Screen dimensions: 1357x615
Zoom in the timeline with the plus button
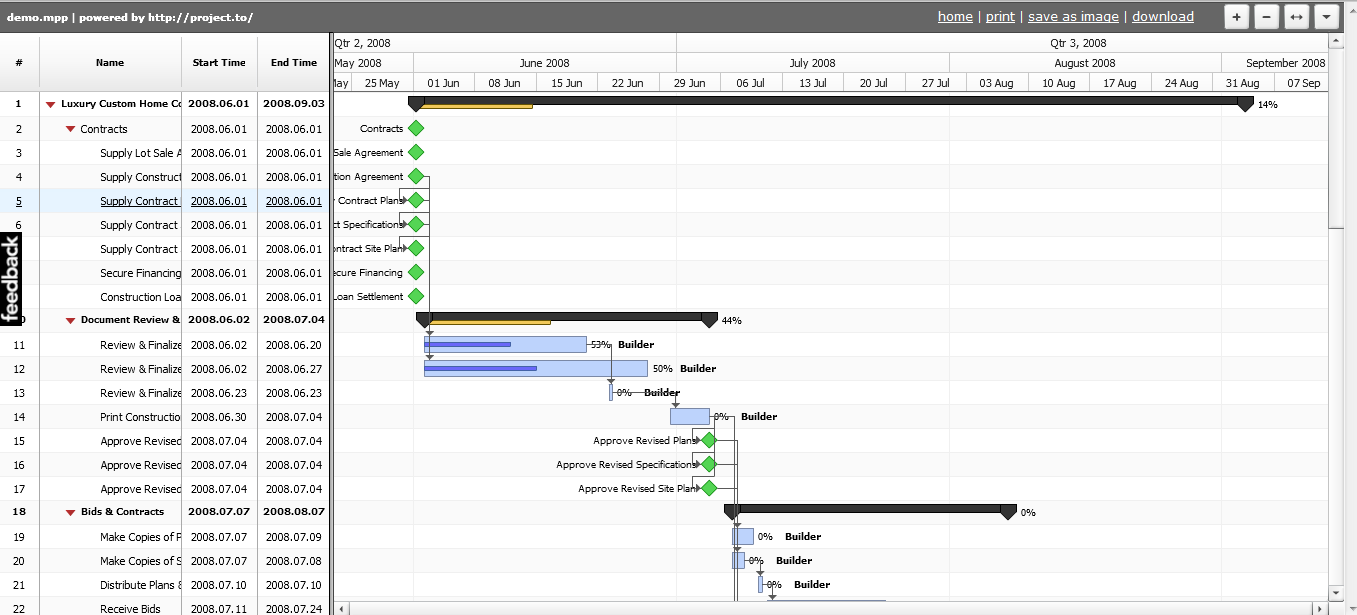(x=1236, y=16)
